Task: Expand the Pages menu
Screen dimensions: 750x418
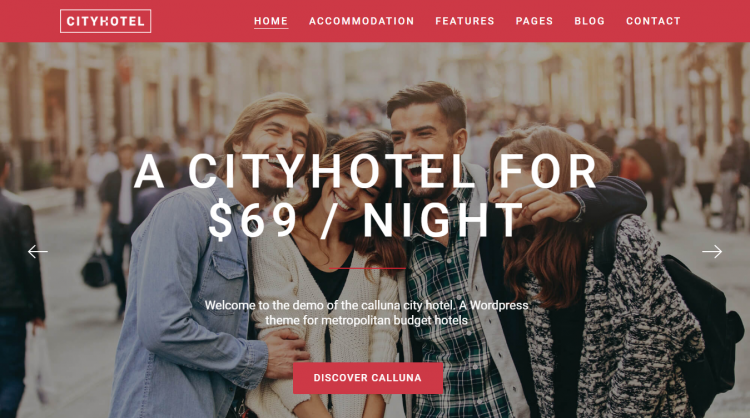Action: pos(534,21)
